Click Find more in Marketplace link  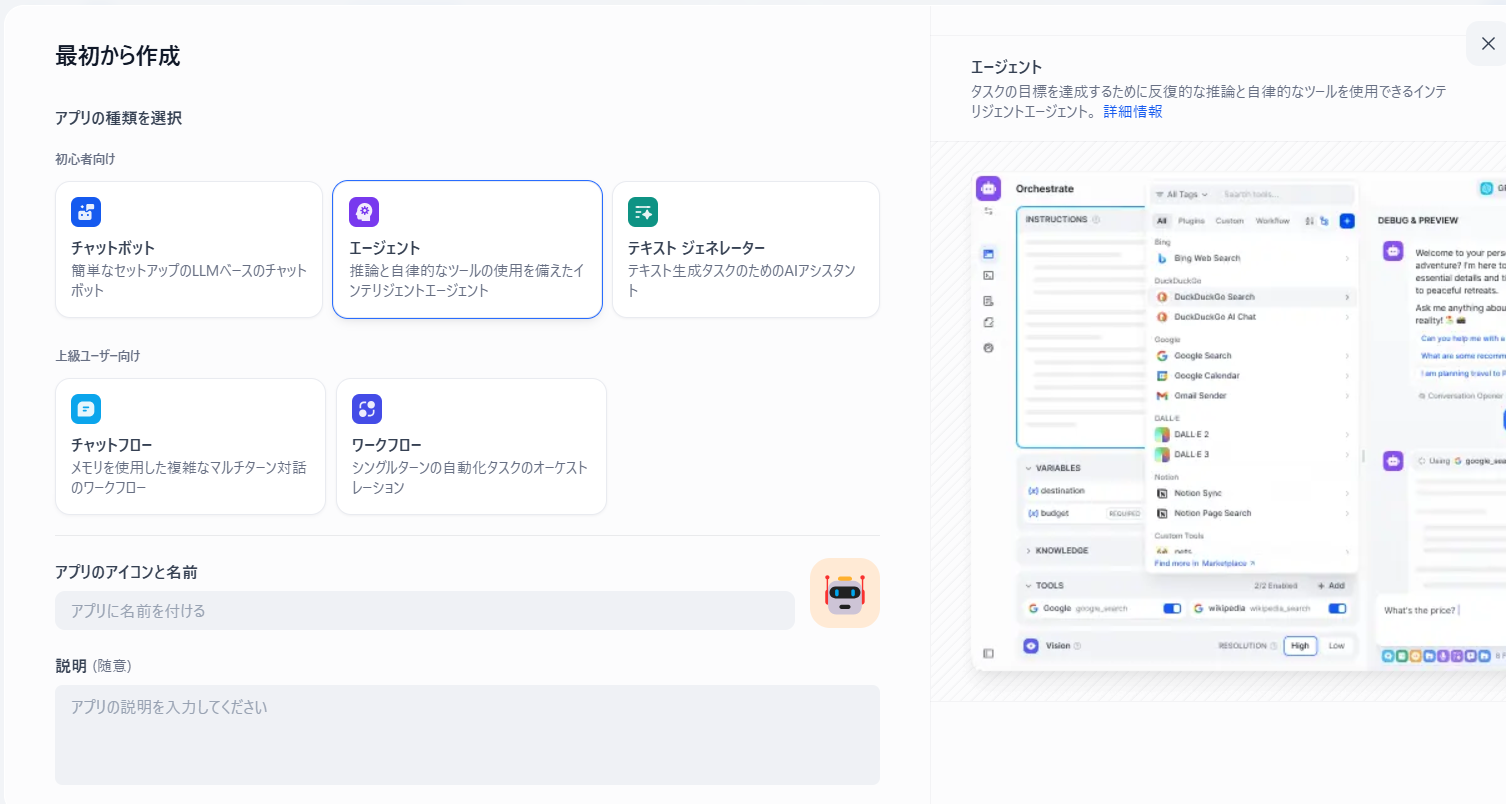click(x=1204, y=564)
